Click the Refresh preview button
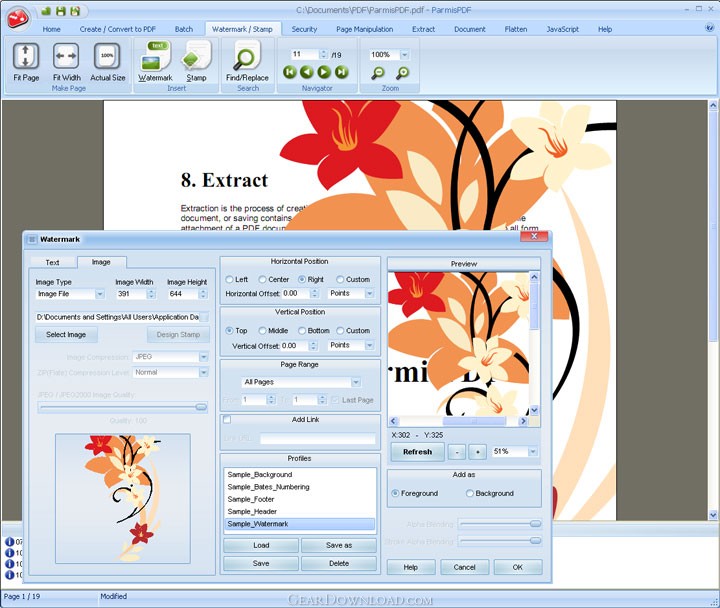Viewport: 720px width, 608px height. pos(417,452)
